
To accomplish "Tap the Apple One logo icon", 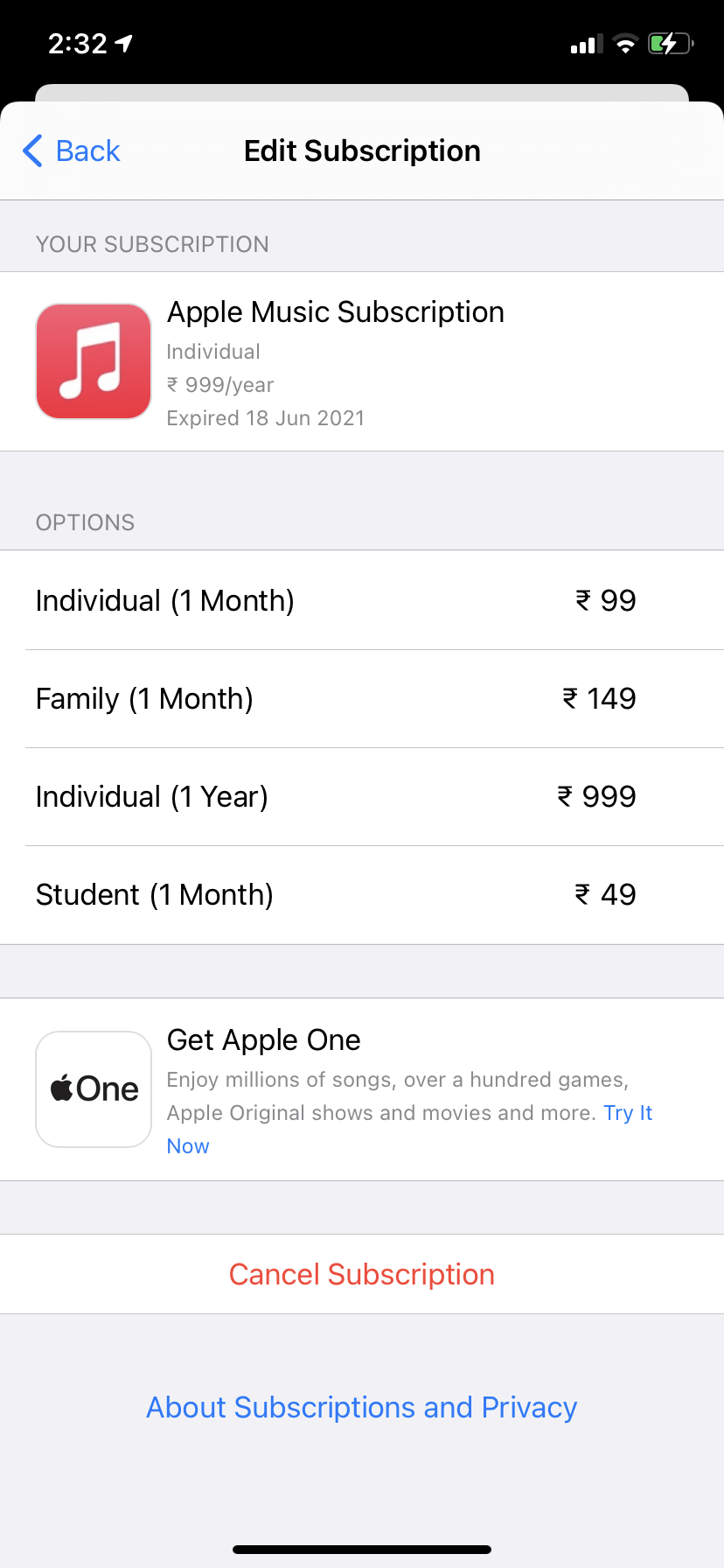I will [94, 1089].
